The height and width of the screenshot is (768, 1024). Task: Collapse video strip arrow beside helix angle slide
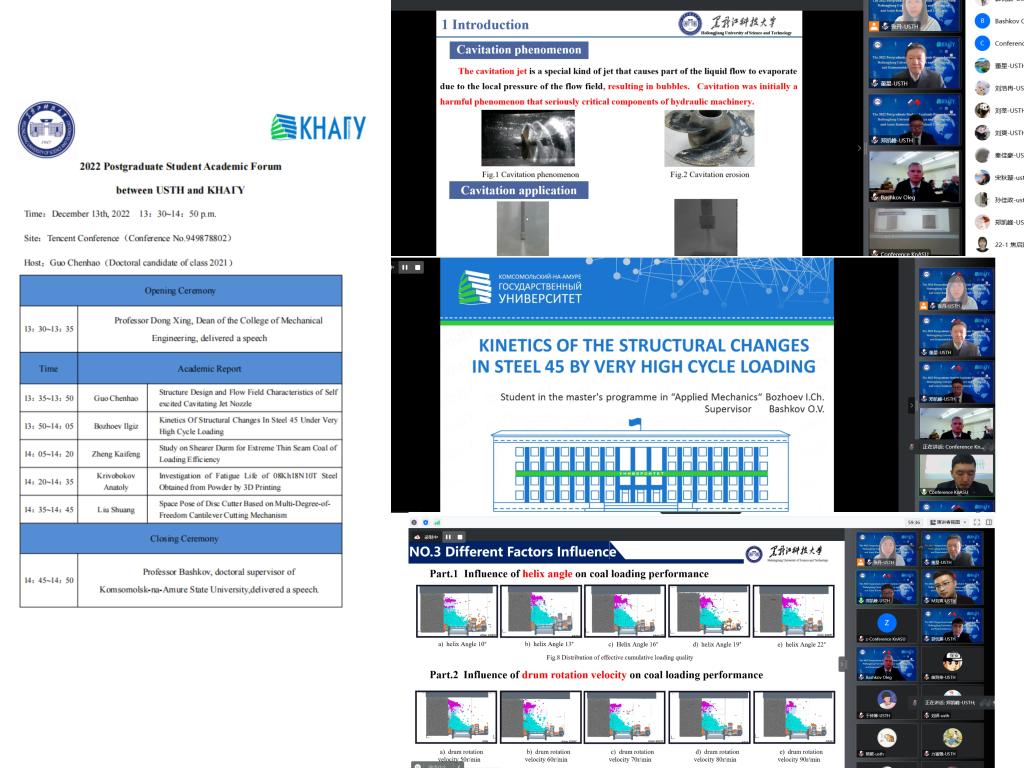pos(841,663)
